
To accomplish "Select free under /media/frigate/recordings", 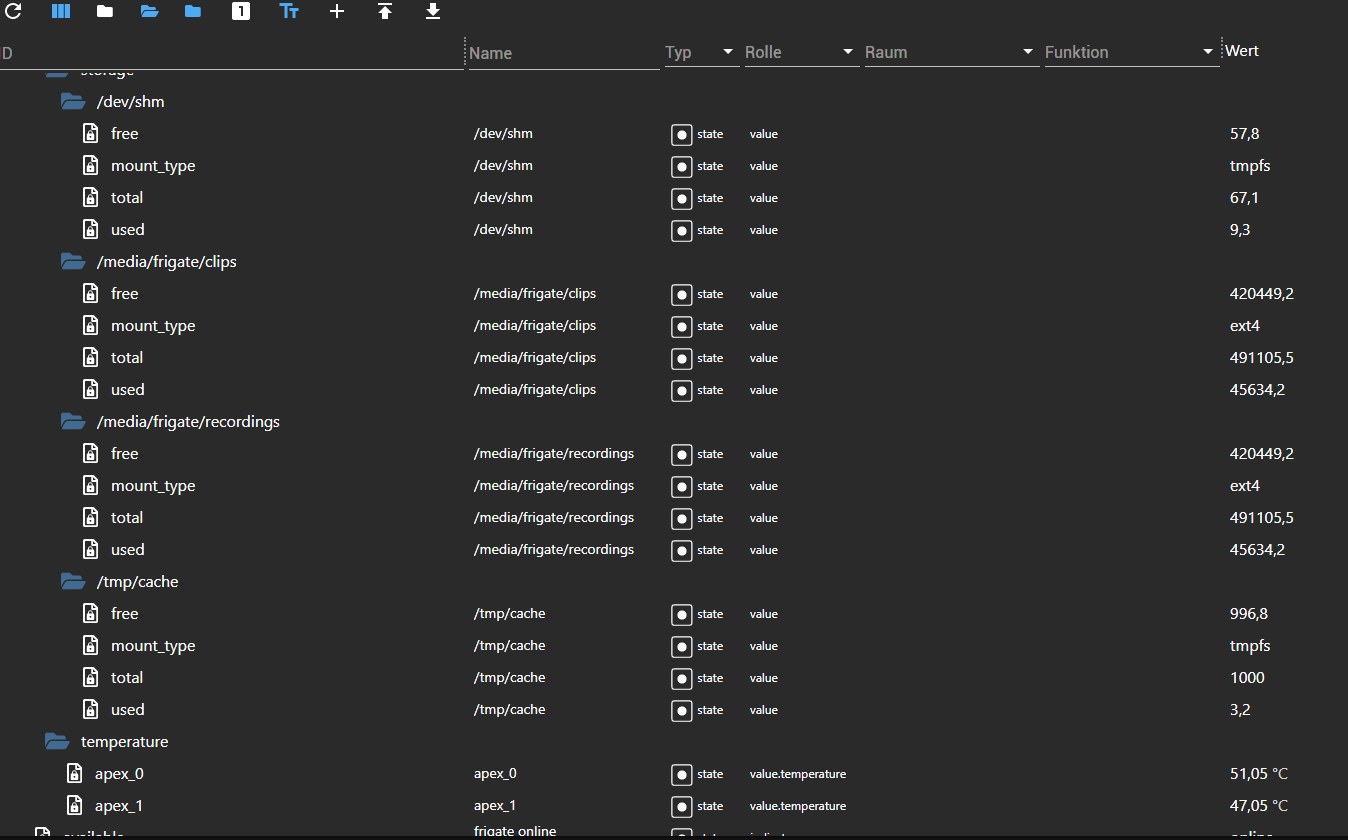I will (125, 454).
